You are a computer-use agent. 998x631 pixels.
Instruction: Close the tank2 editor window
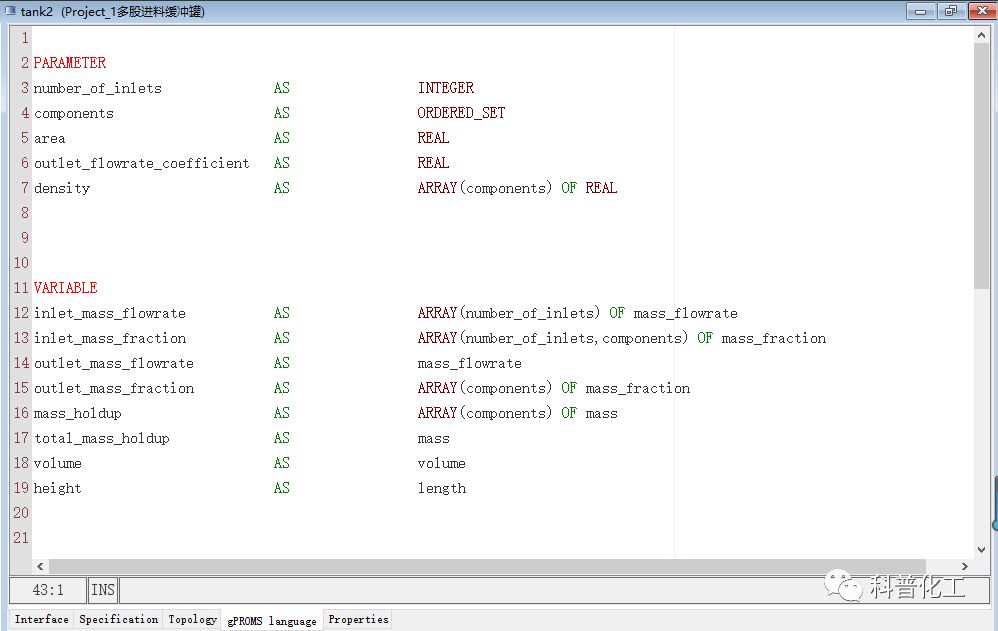pyautogui.click(x=979, y=11)
